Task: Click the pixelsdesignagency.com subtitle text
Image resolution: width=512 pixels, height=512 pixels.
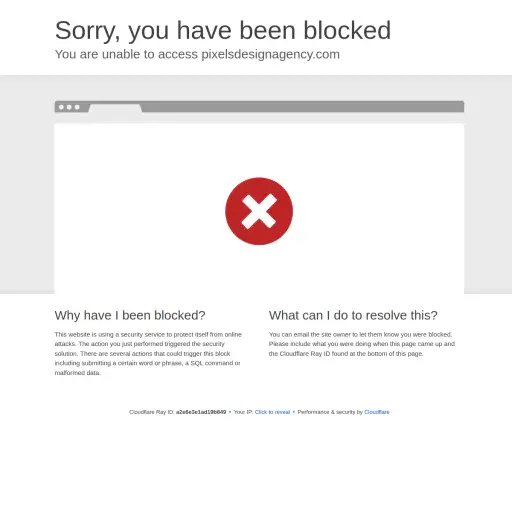Action: coord(197,54)
